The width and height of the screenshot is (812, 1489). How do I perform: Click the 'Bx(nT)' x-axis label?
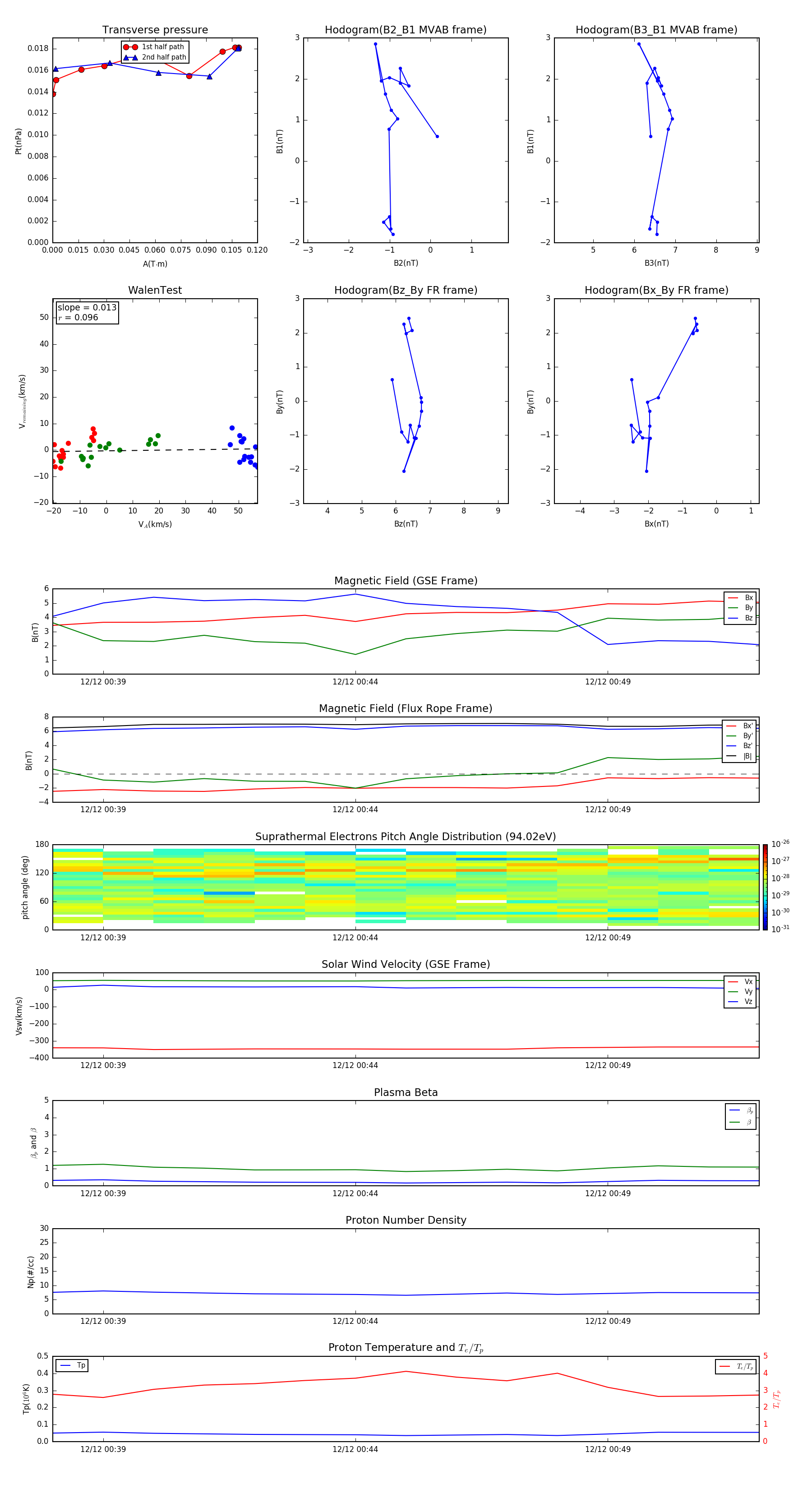pos(656,524)
